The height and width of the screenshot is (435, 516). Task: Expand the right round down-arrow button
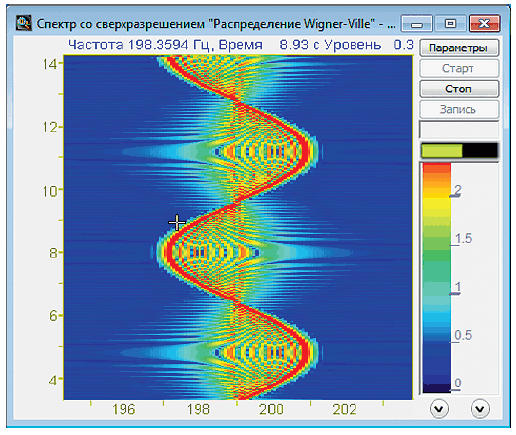(480, 409)
